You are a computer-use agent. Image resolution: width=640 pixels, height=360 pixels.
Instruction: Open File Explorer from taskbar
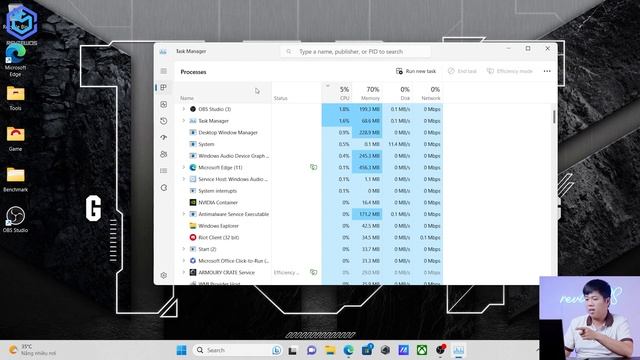[x=330, y=350]
